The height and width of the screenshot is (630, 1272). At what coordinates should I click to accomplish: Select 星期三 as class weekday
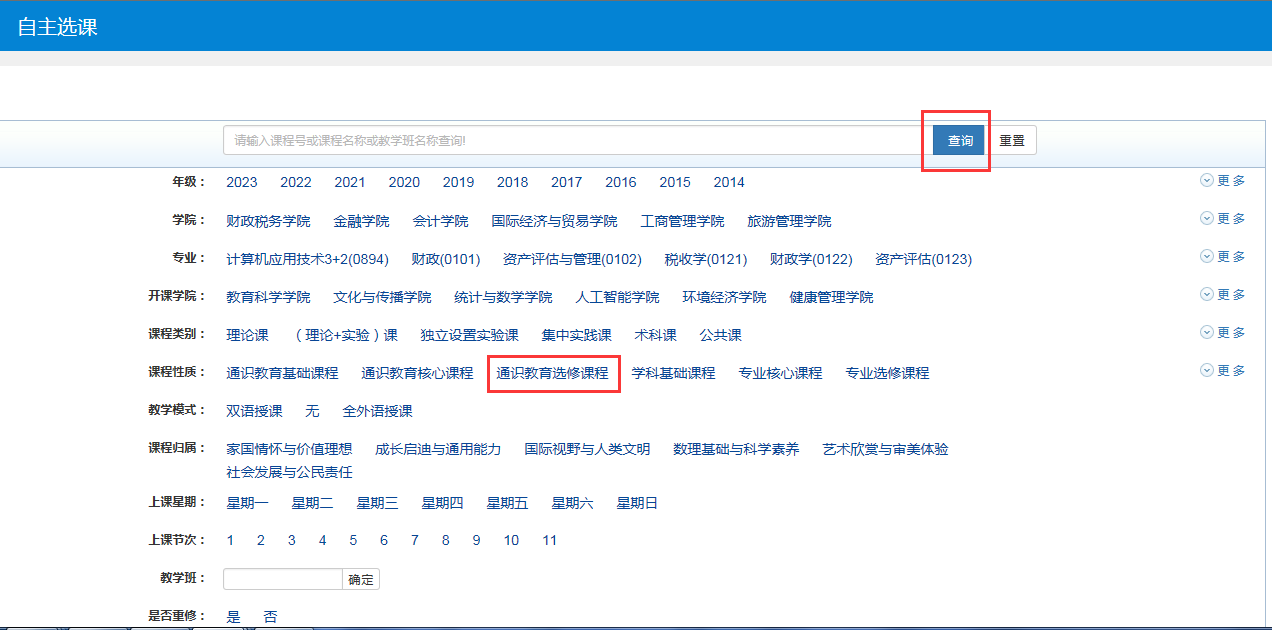point(377,503)
